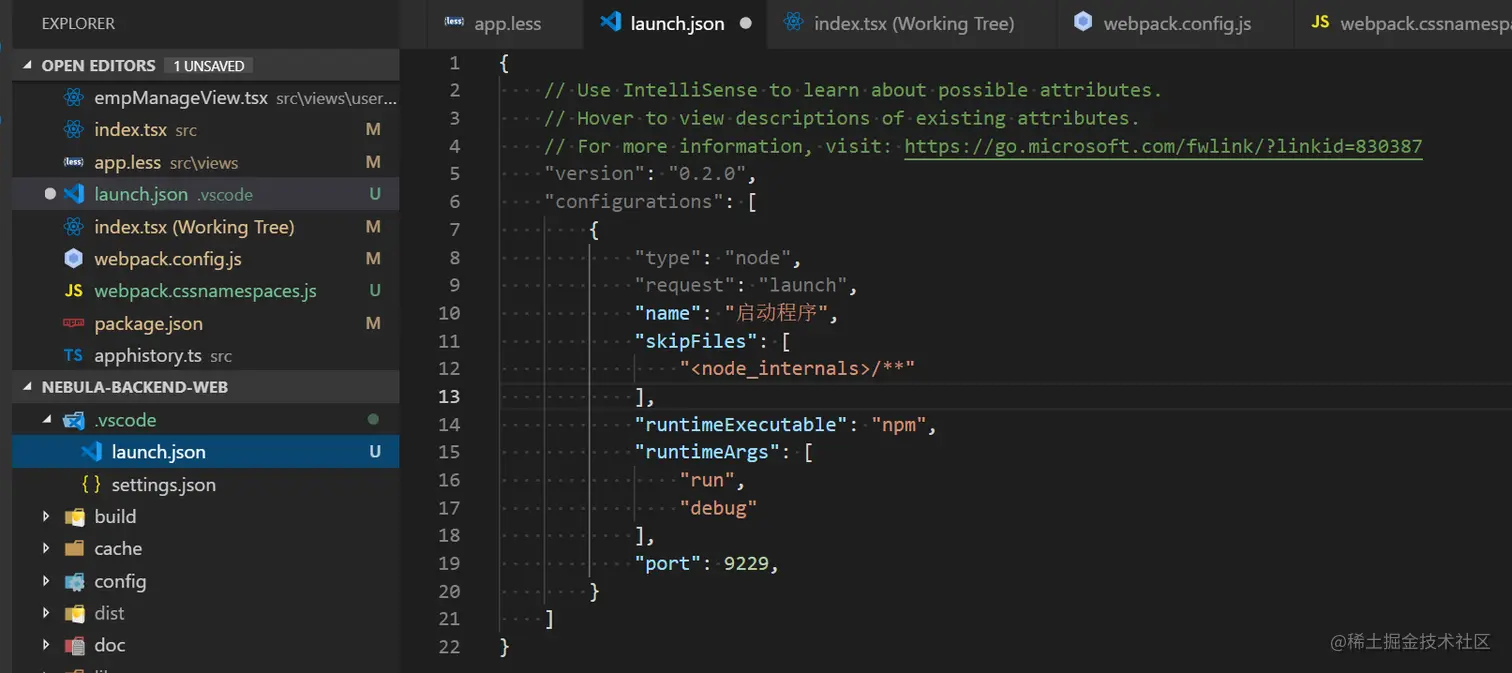Click the "runtimeExecutable" key in editor
This screenshot has width=1512, height=673.
click(742, 424)
